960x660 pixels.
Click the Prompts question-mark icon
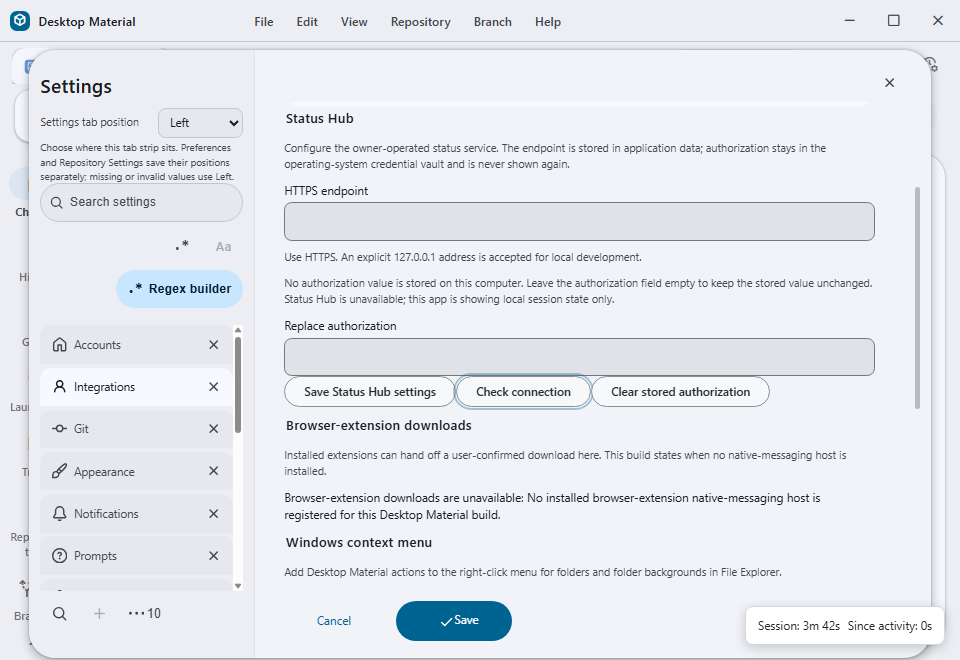pos(59,556)
